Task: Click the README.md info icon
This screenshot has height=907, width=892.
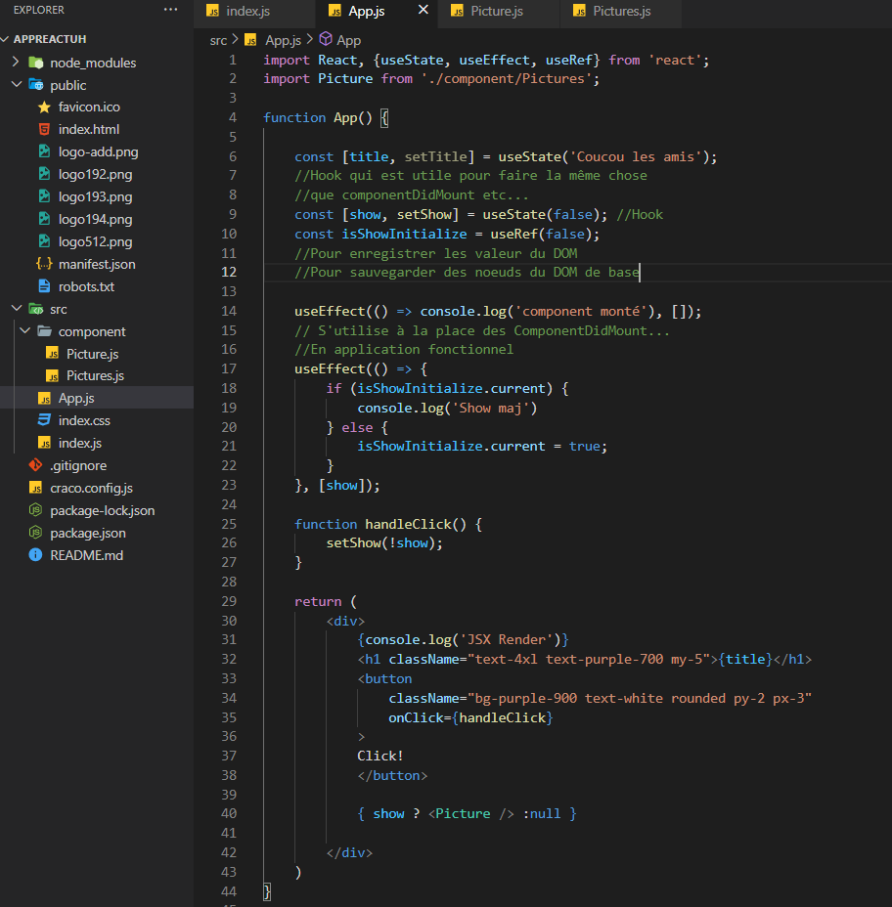Action: [36, 555]
